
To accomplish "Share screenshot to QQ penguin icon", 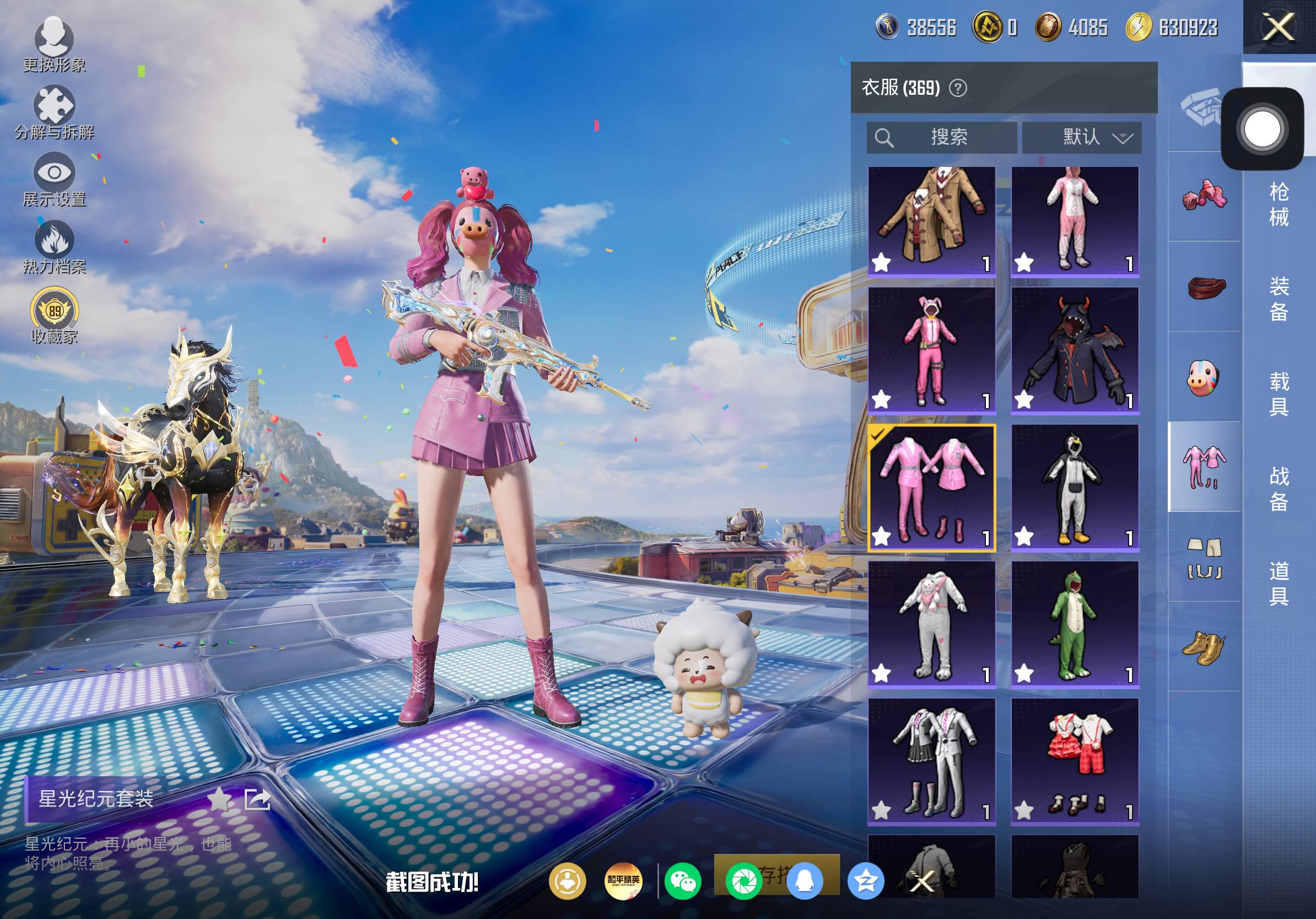I will coord(805,881).
